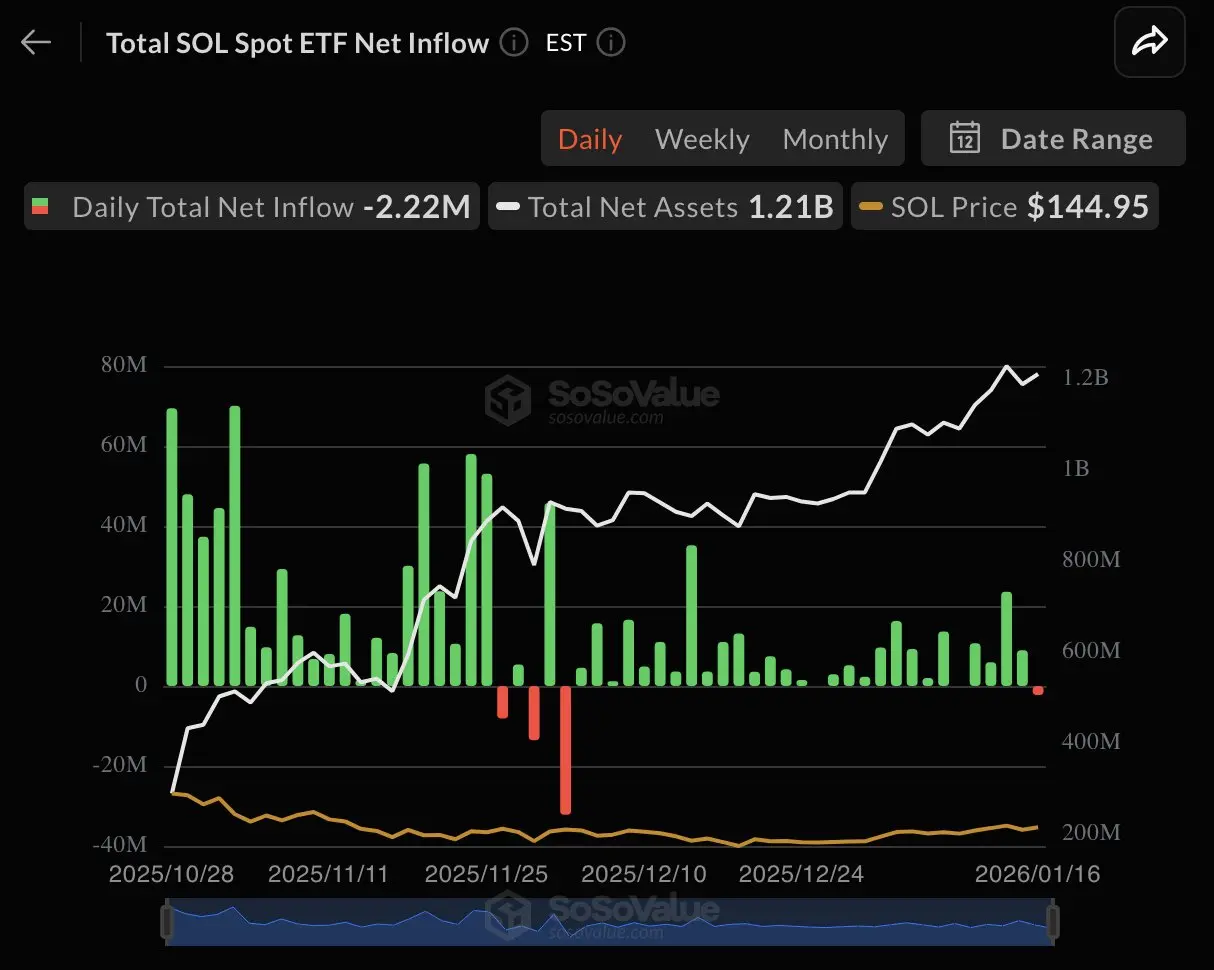Click the large red outflow bar
Screen dimensions: 1214x970
(566, 750)
